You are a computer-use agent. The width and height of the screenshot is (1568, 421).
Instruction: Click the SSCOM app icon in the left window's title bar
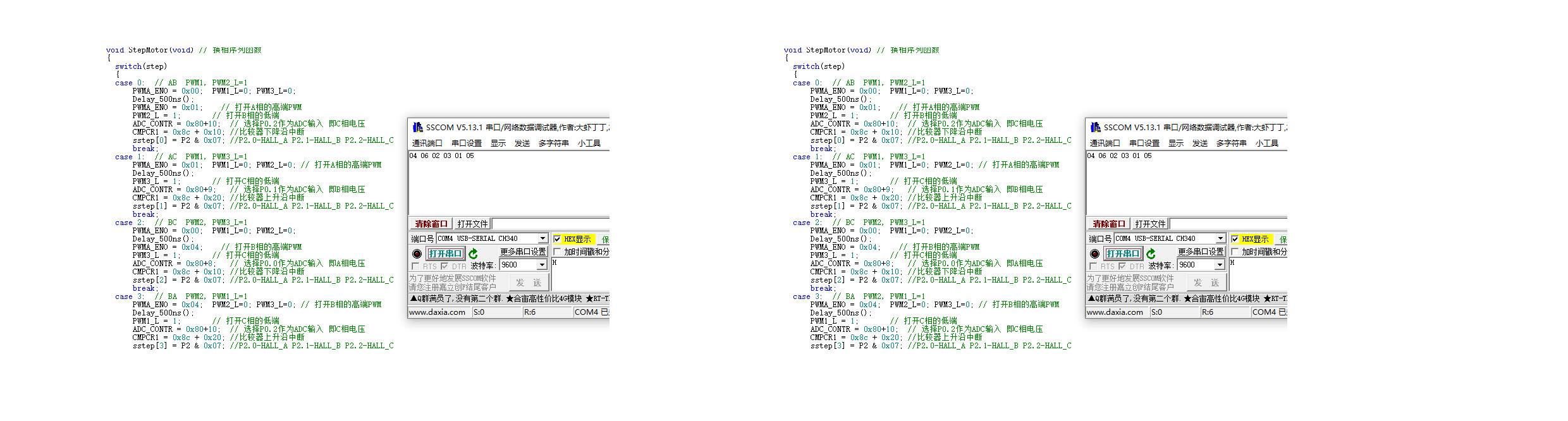point(417,127)
